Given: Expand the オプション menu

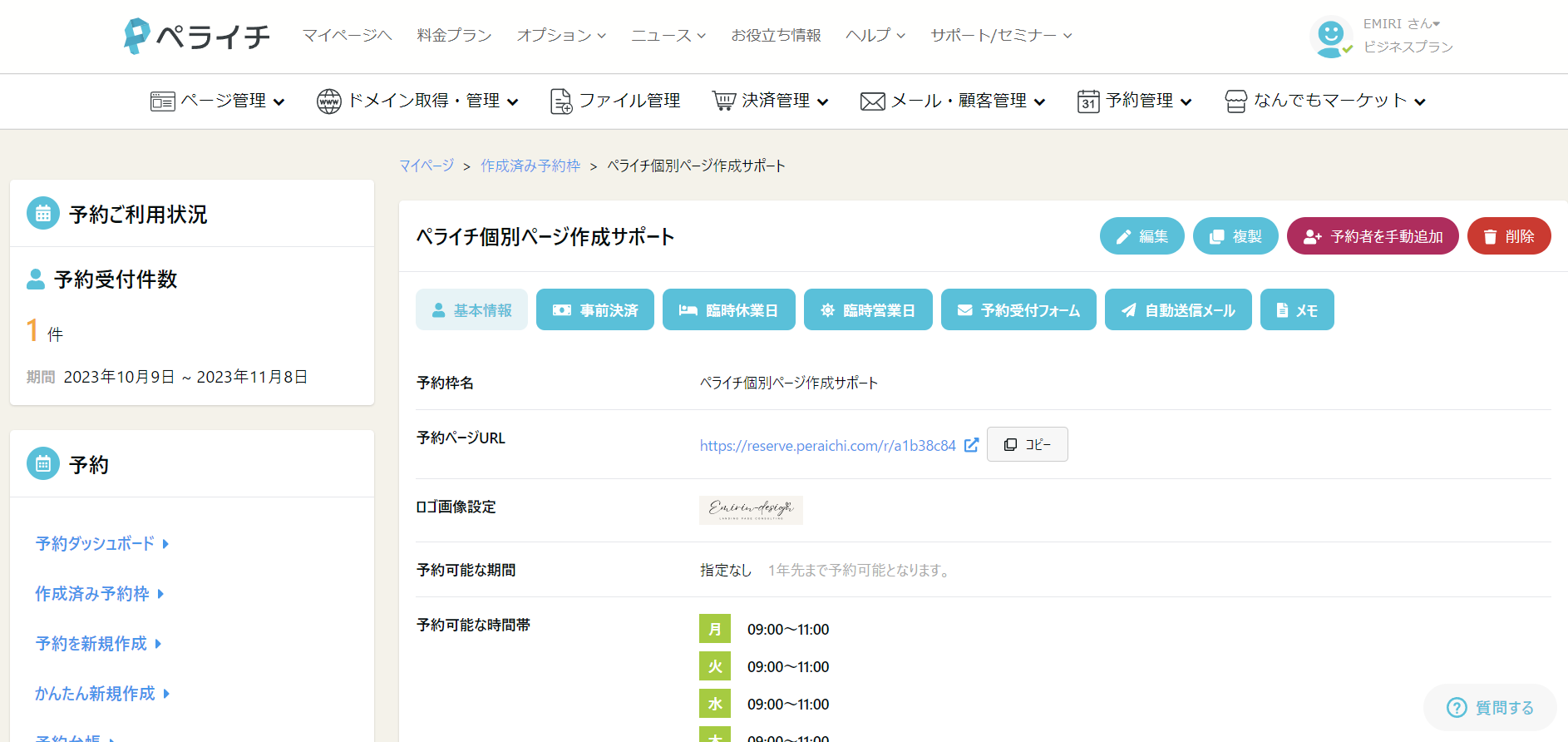Looking at the screenshot, I should (x=561, y=36).
